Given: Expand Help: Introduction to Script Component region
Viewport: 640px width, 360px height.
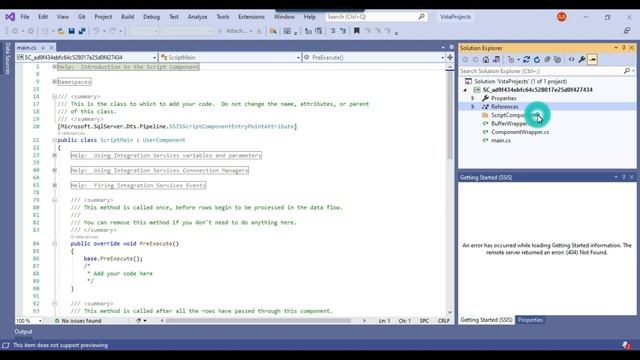Looking at the screenshot, I should pyautogui.click(x=54, y=67).
